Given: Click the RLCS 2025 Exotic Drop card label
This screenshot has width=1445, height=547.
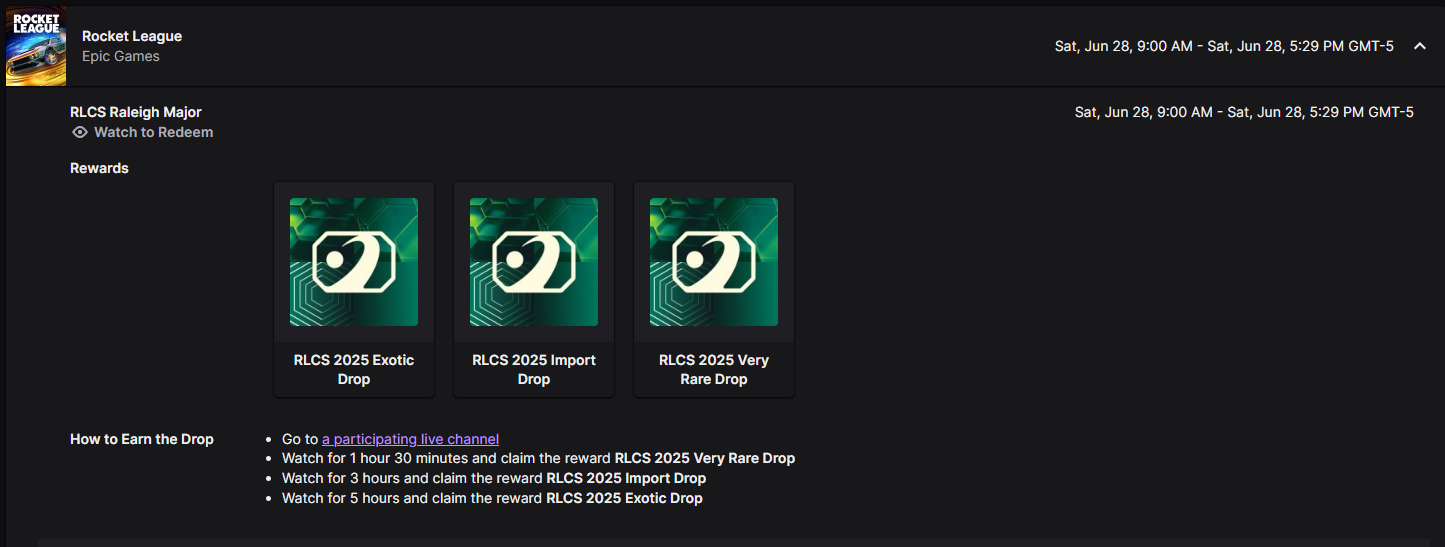Looking at the screenshot, I should 354,369.
